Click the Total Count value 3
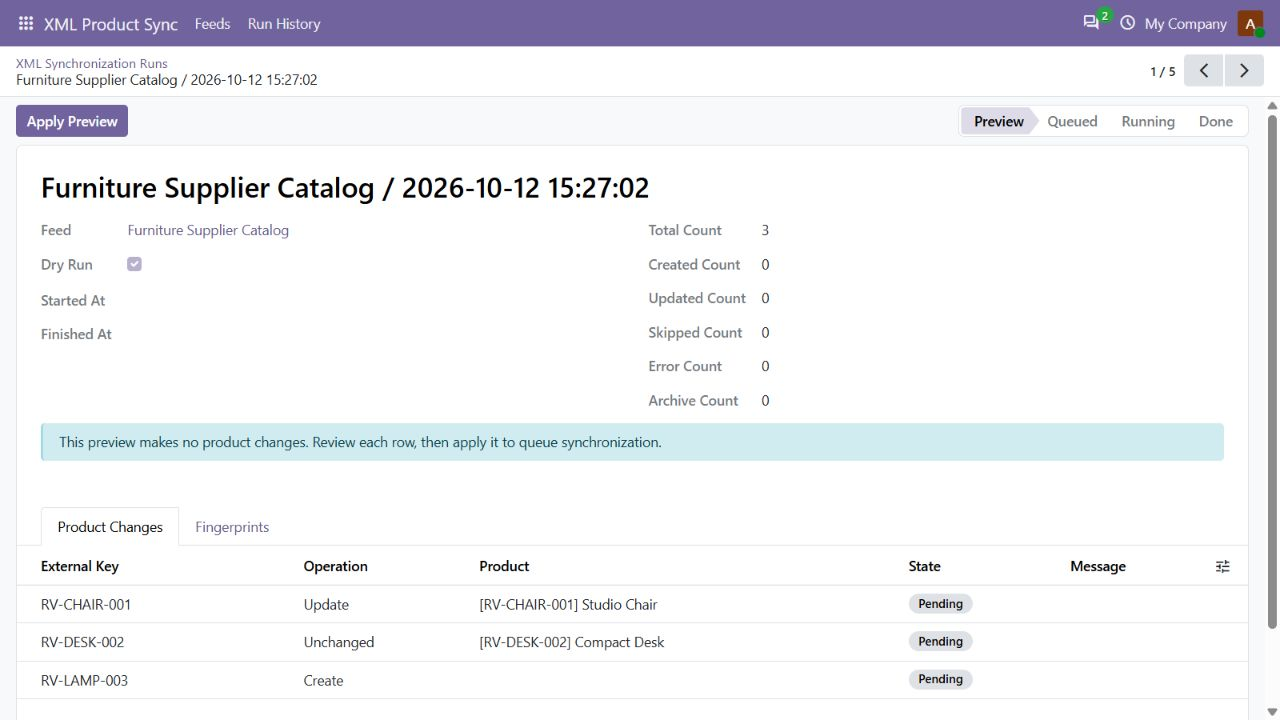 pos(765,230)
